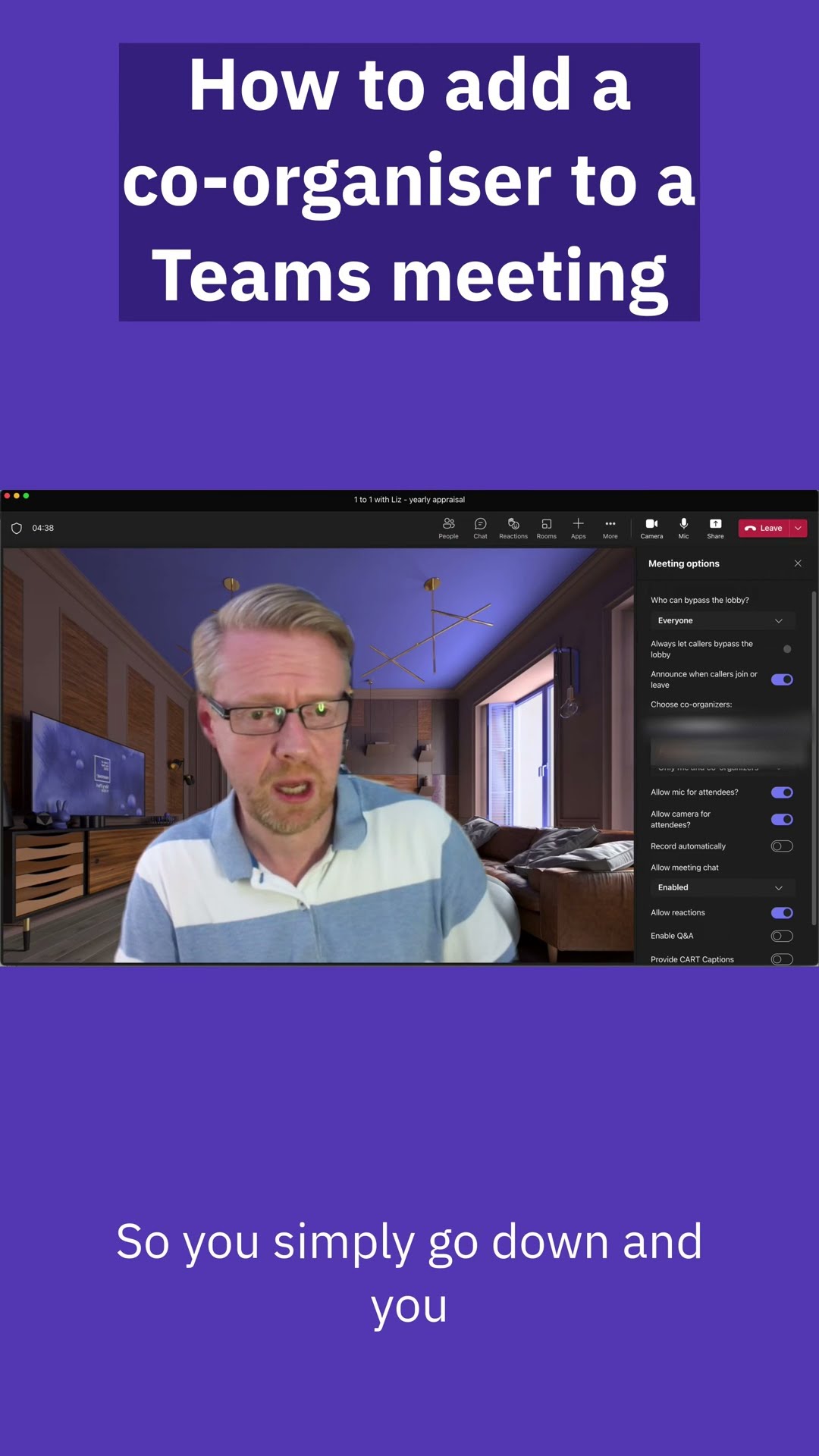The height and width of the screenshot is (1456, 819).
Task: Click the 'Meeting options' heading
Action: [683, 563]
